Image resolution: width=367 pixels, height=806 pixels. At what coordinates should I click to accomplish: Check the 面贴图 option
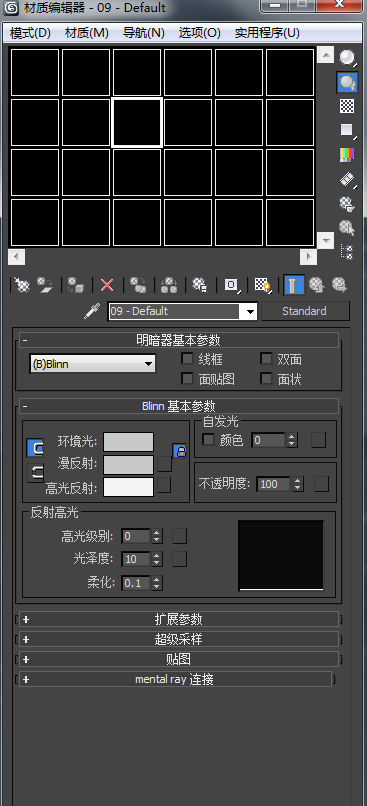pos(187,379)
